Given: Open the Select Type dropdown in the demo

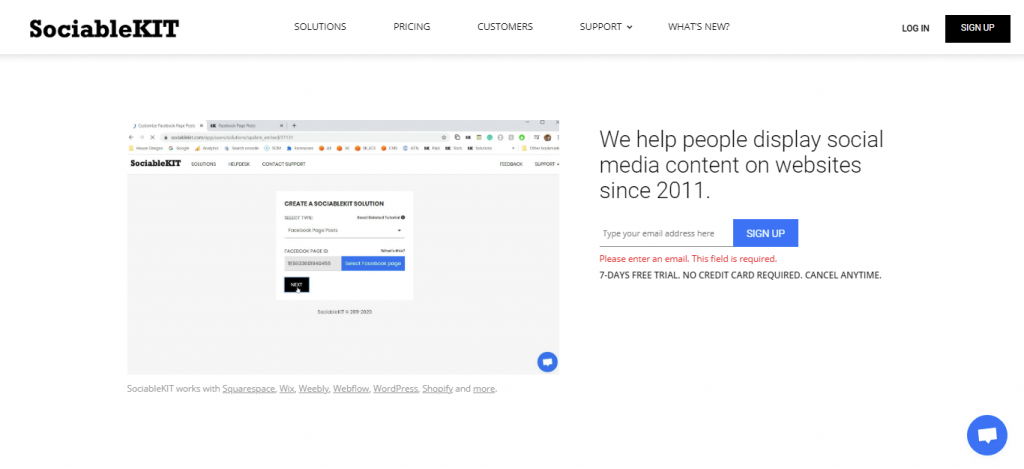Looking at the screenshot, I should (x=344, y=231).
